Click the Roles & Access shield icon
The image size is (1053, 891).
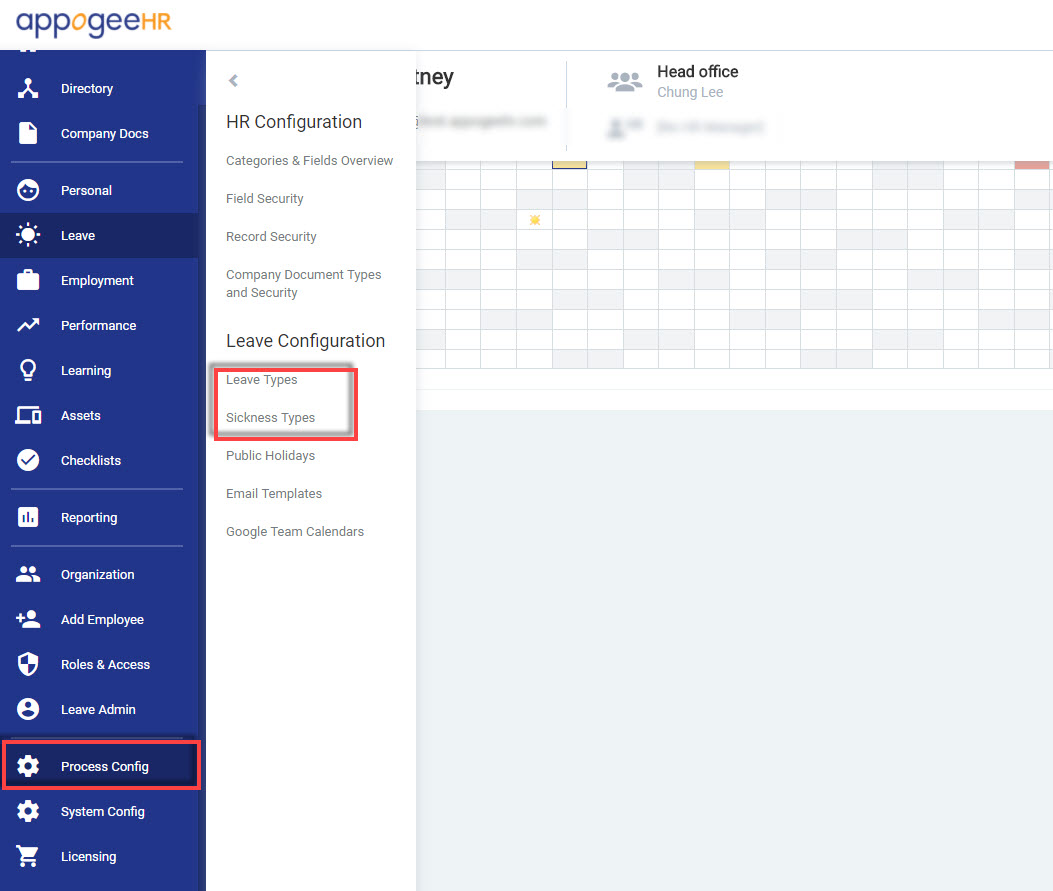(28, 664)
